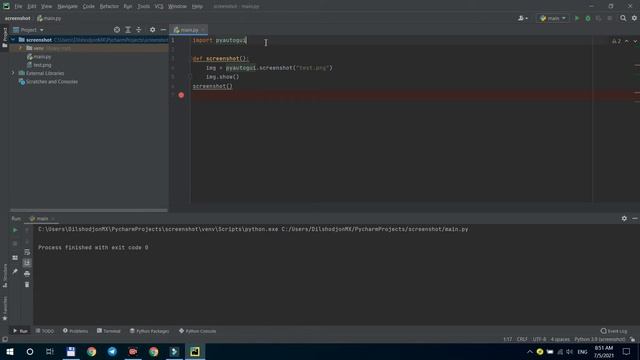640x360 pixels.
Task: Open the File menu
Action: pyautogui.click(x=18, y=7)
